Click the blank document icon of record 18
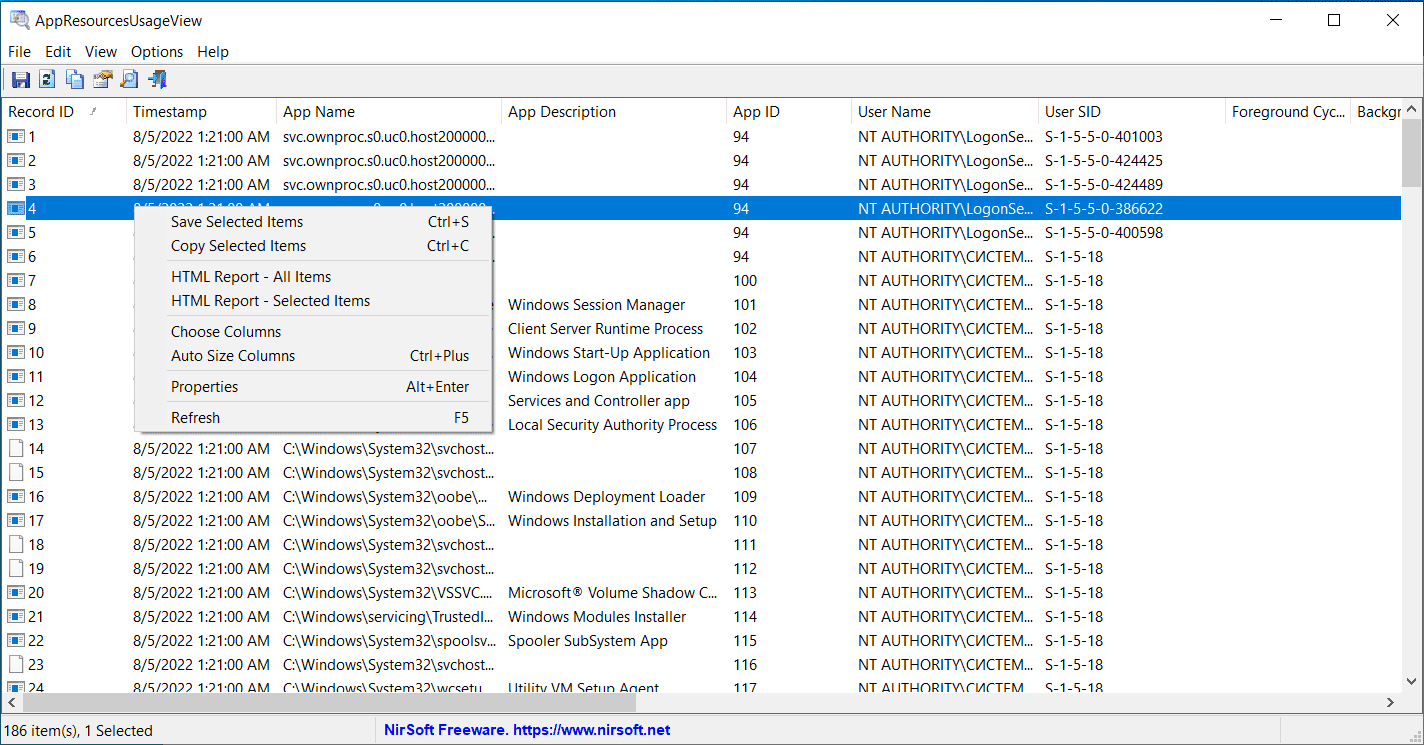This screenshot has height=745, width=1424. pos(16,545)
